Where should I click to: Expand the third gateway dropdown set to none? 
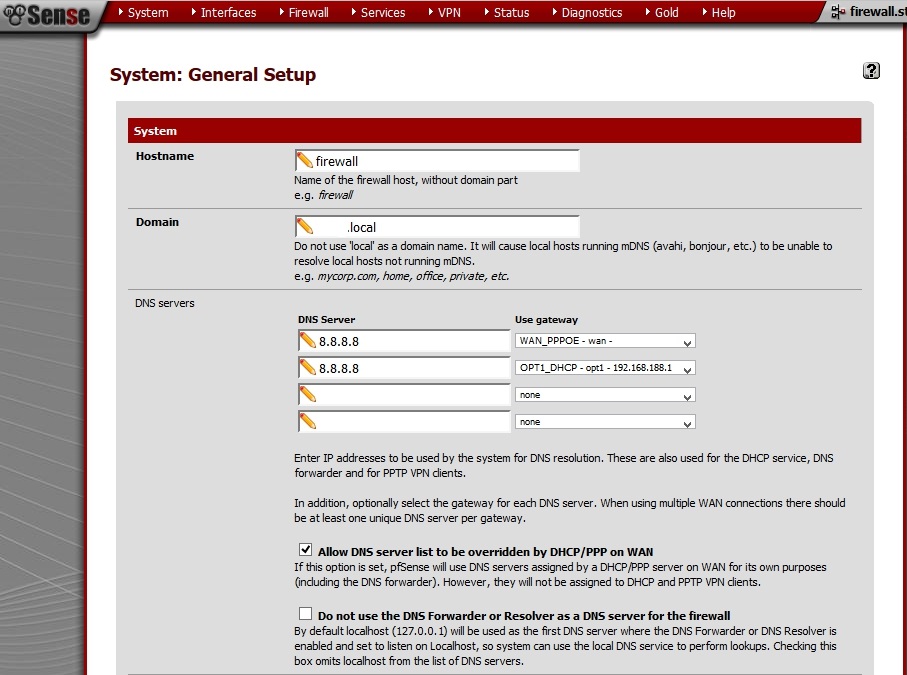pyautogui.click(x=605, y=395)
